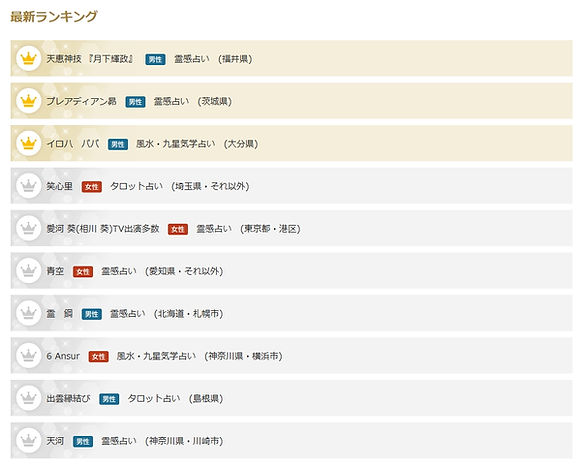Click the (島根県) location text
Viewport: 585px width, 472px height.
[206, 399]
